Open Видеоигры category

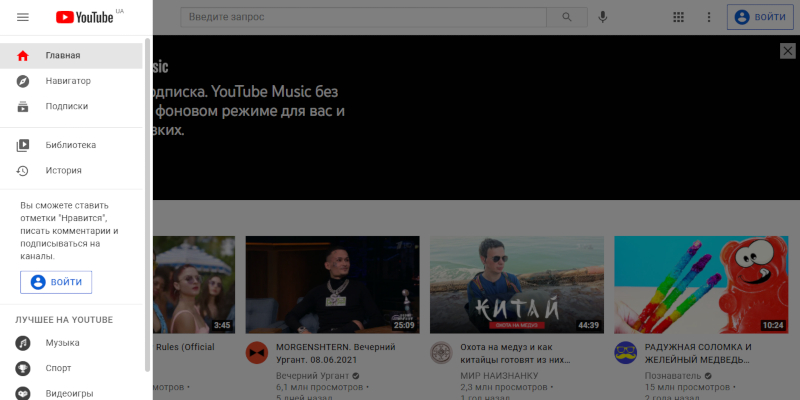(x=69, y=393)
